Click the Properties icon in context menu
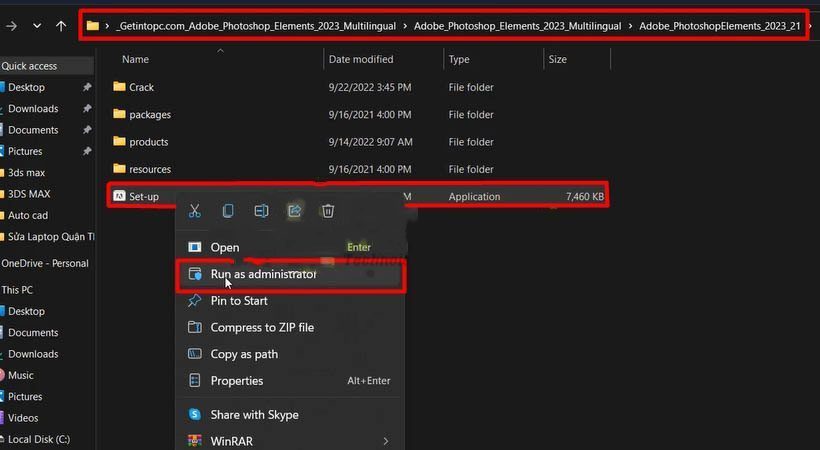The width and height of the screenshot is (820, 450). coord(195,380)
